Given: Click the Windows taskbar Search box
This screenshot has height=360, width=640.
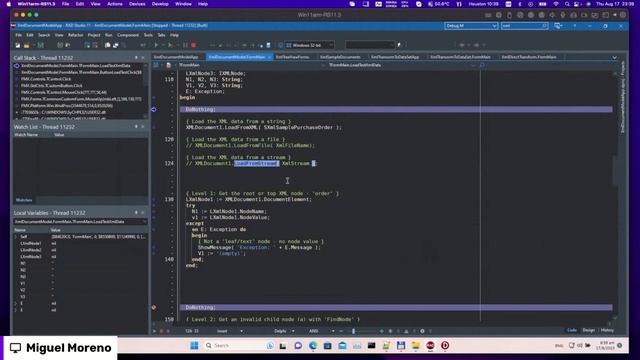Looking at the screenshot, I should 239,346.
